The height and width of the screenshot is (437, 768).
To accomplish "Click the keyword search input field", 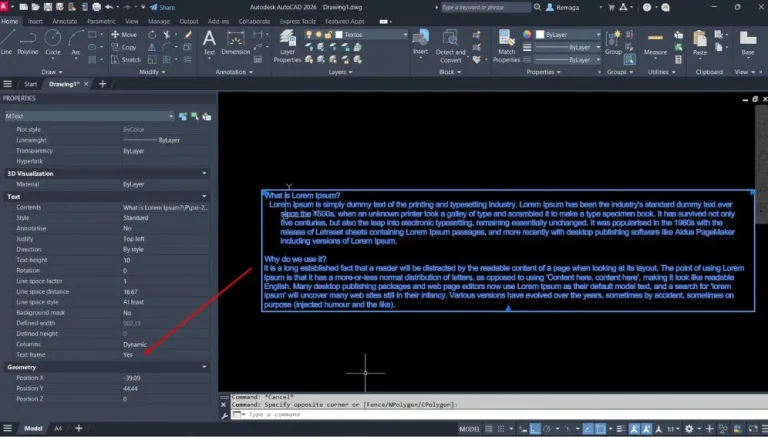I will tap(485, 7).
